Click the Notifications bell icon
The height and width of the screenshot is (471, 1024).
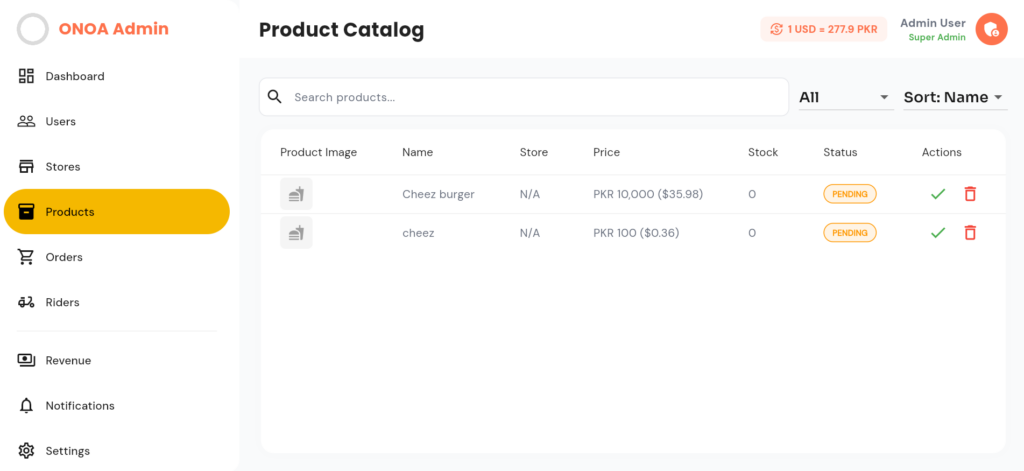tap(26, 406)
